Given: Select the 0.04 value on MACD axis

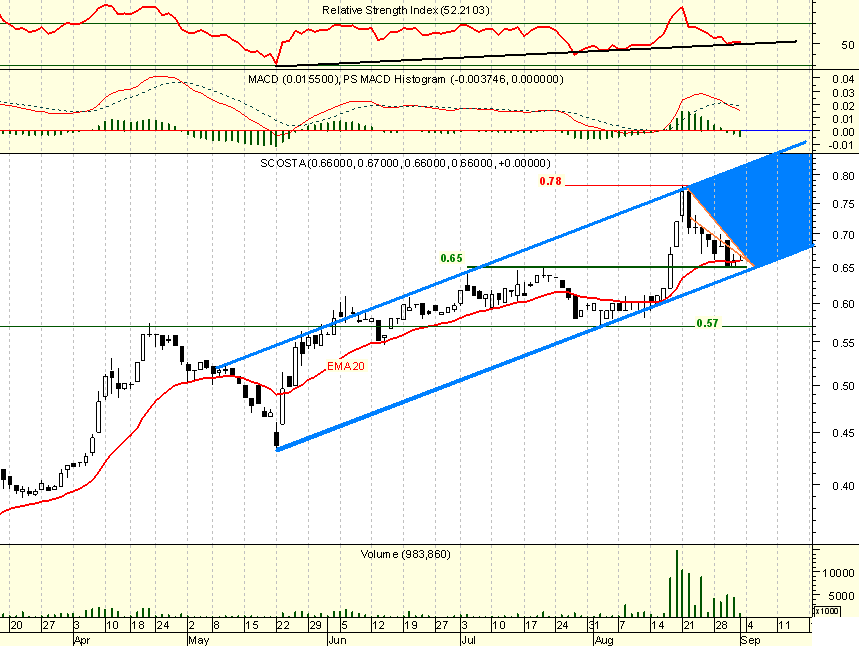Looking at the screenshot, I should 843,79.
